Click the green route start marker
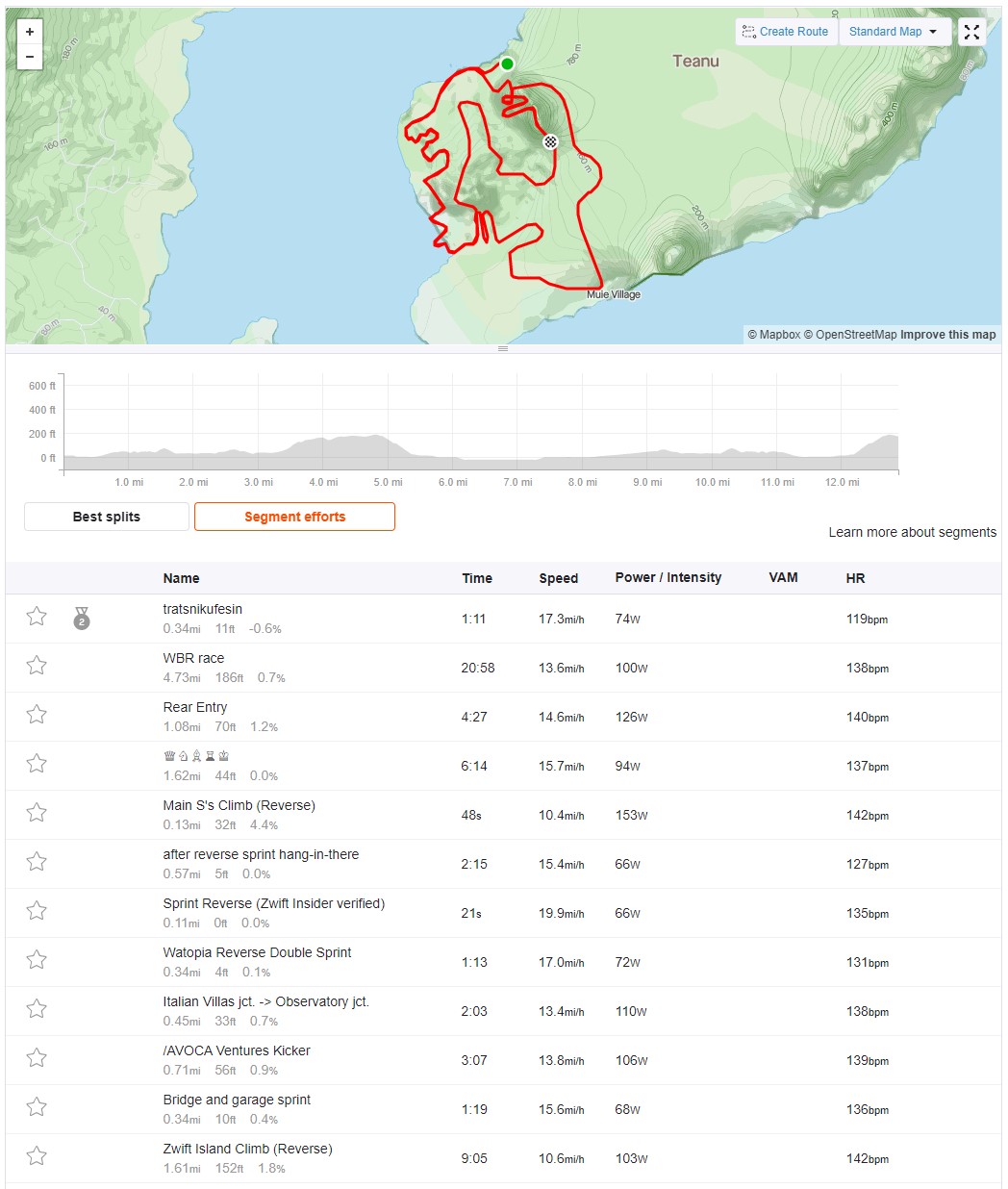This screenshot has height=1189, width=1008. click(507, 64)
